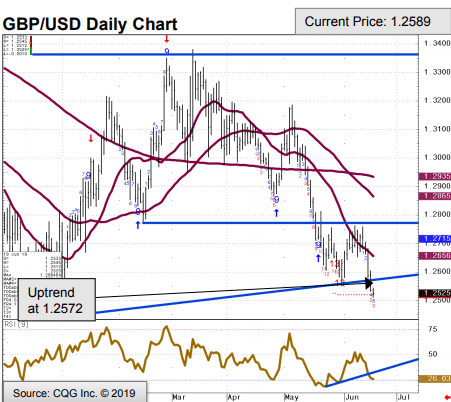Select the Jun month label on the time axis
This screenshot has width=451, height=402.
[x=352, y=397]
